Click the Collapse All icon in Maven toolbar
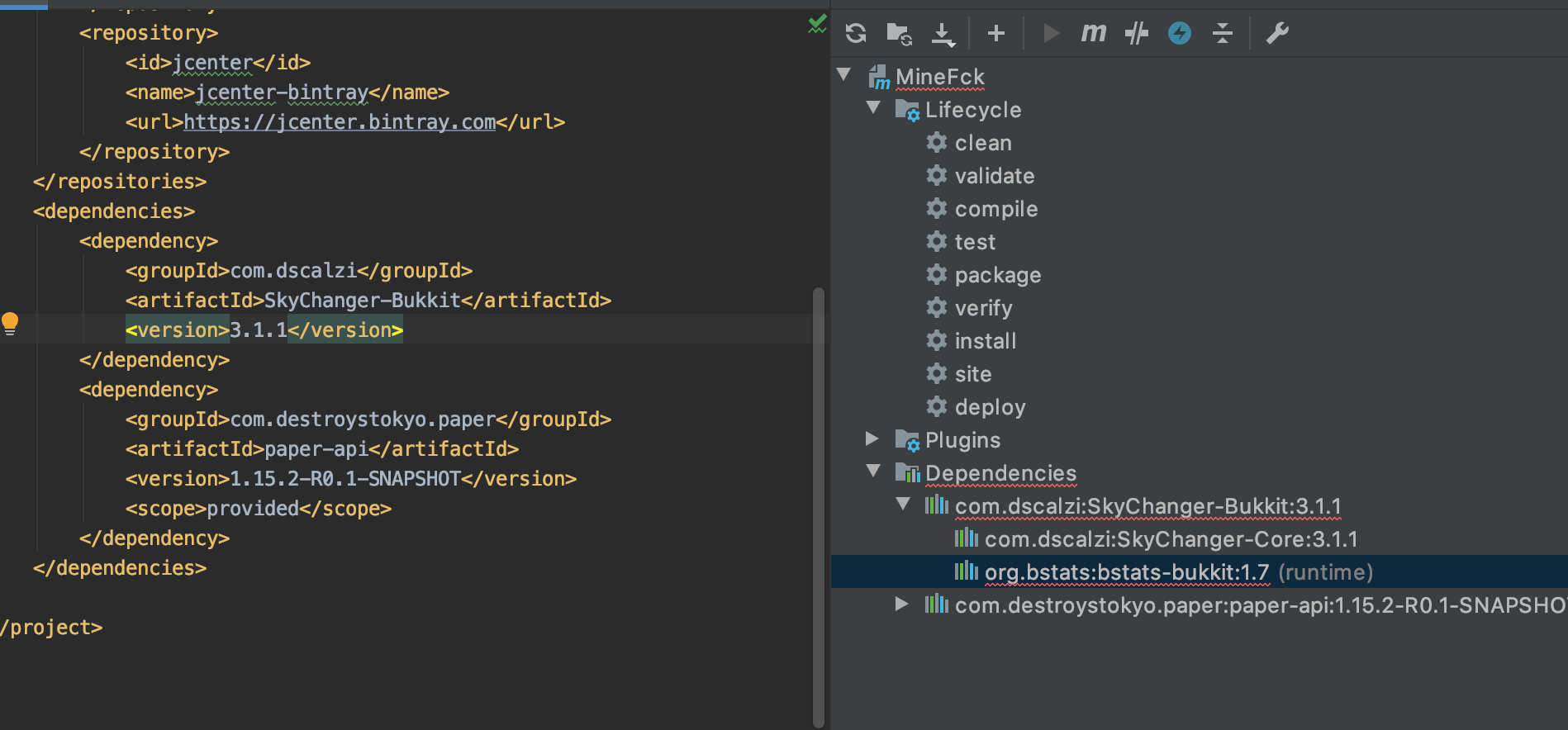The image size is (1568, 730). 1223,33
